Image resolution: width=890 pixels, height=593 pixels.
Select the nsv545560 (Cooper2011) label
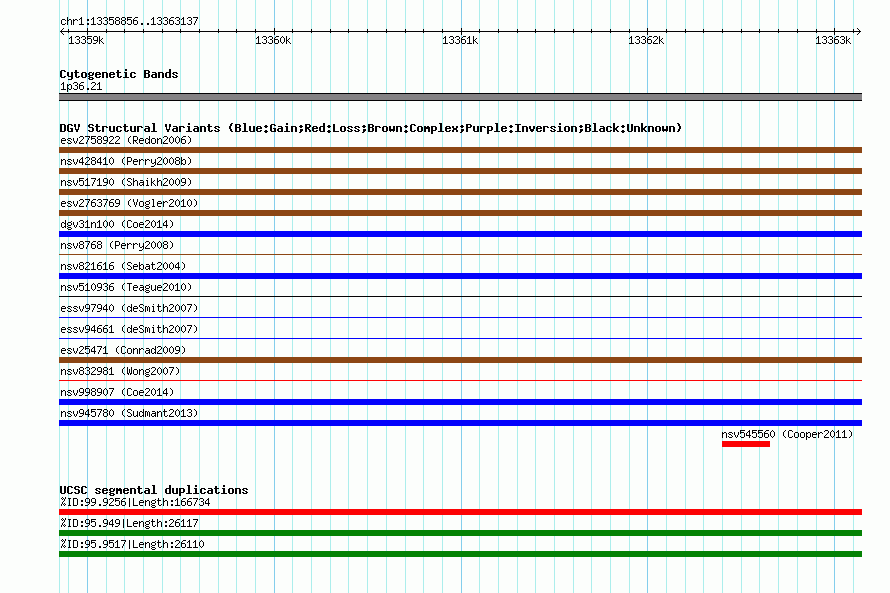(x=787, y=434)
